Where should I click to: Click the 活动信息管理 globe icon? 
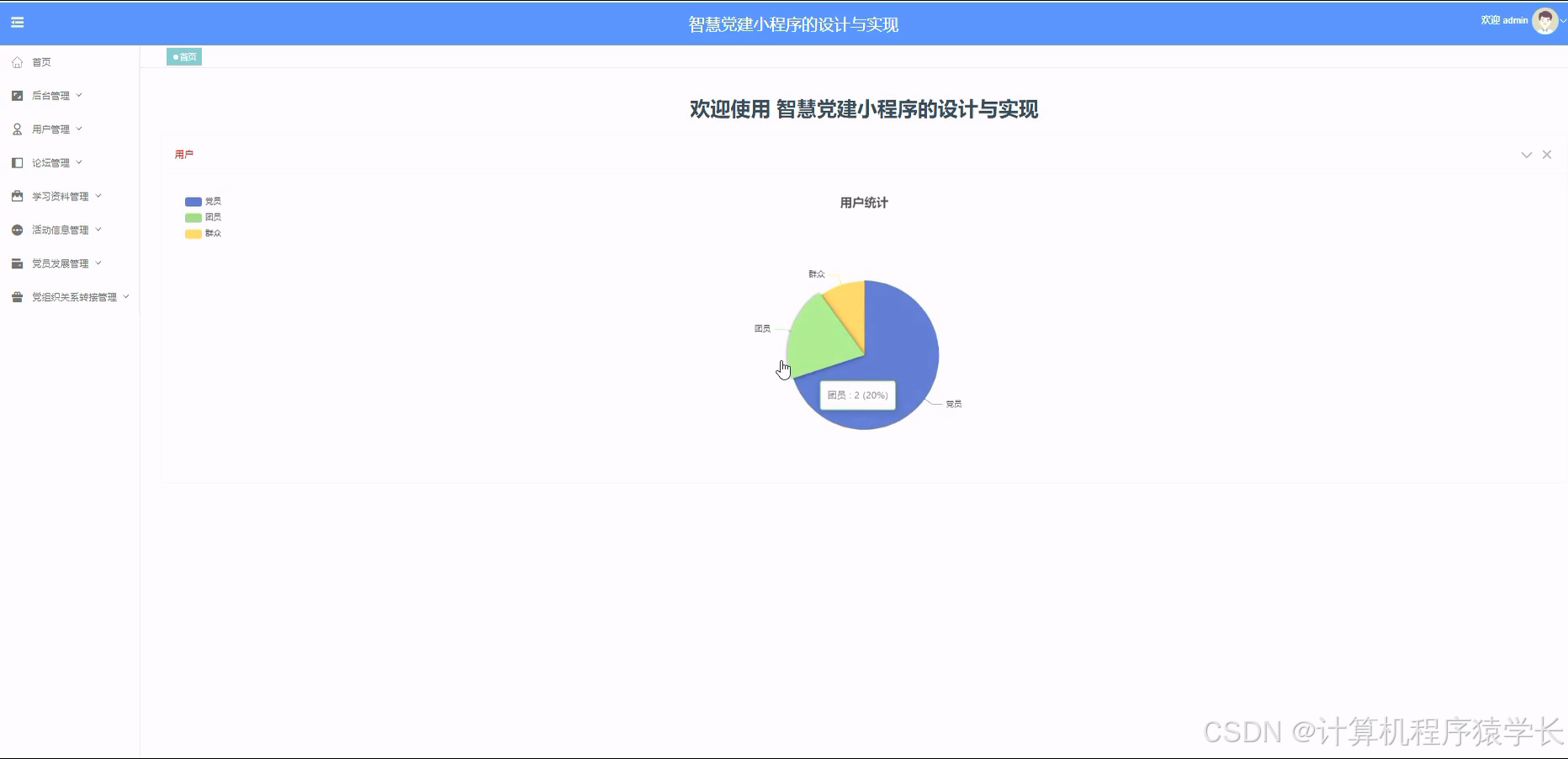[x=17, y=229]
